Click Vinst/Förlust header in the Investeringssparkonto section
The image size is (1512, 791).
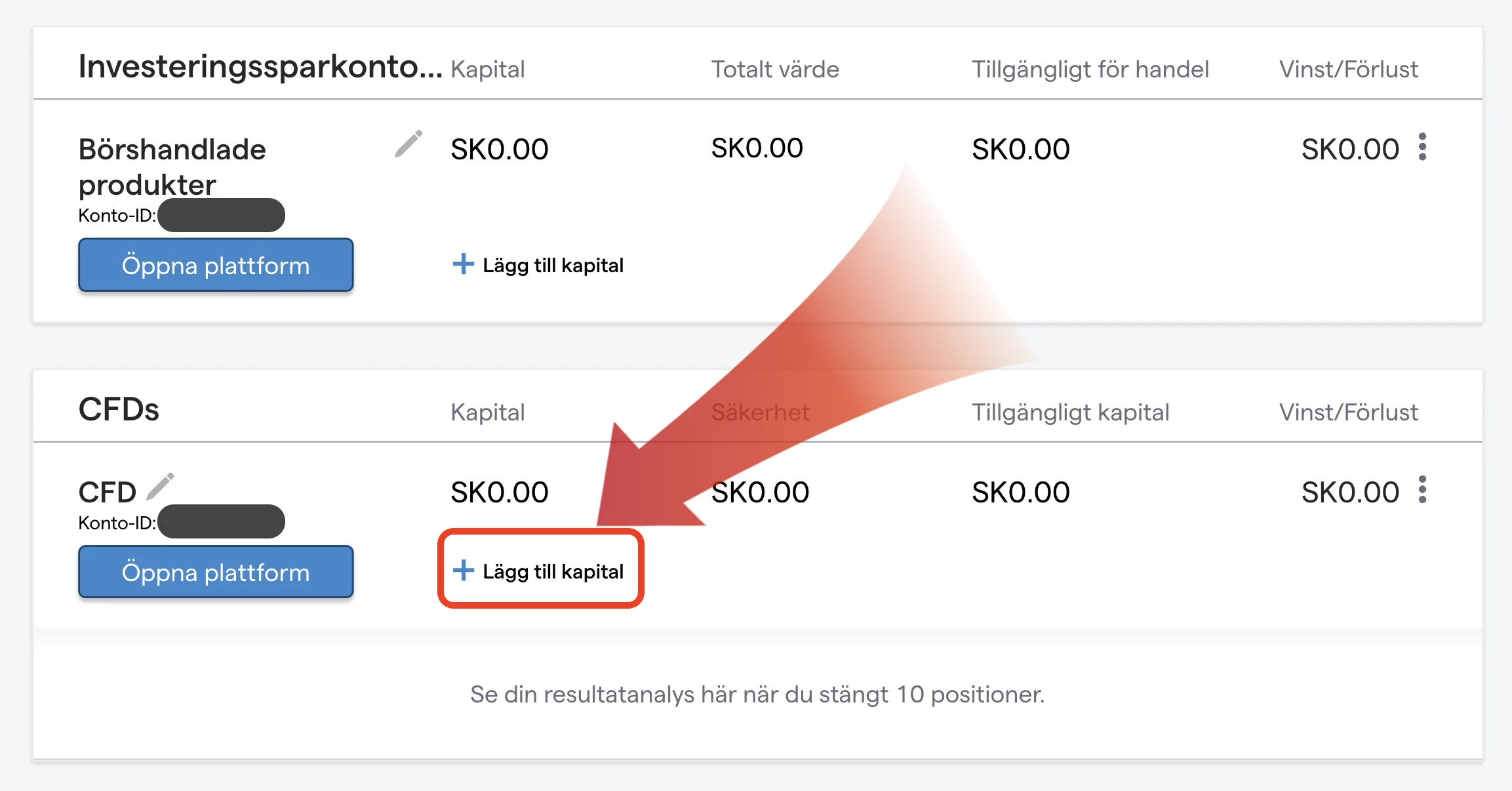point(1348,70)
